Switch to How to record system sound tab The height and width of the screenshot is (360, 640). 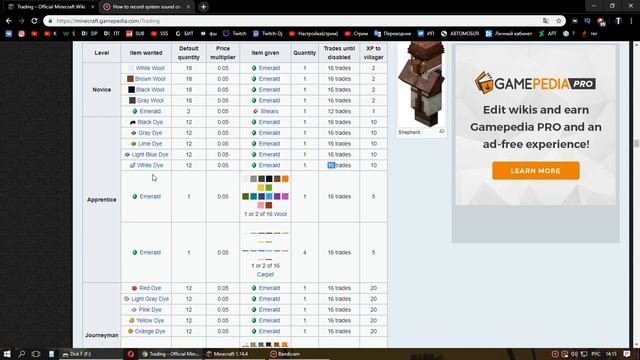(146, 7)
